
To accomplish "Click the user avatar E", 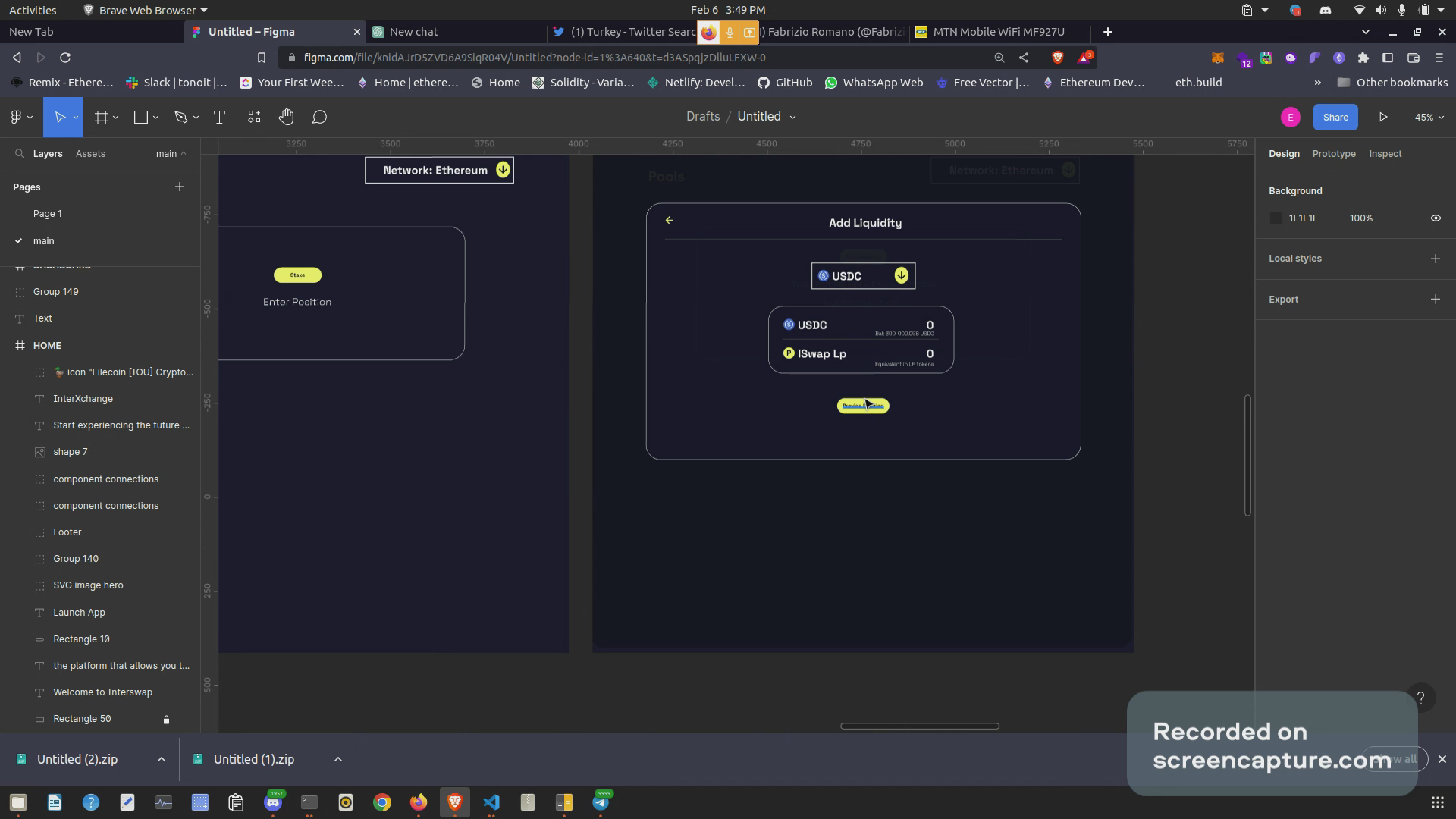I will click(x=1291, y=117).
